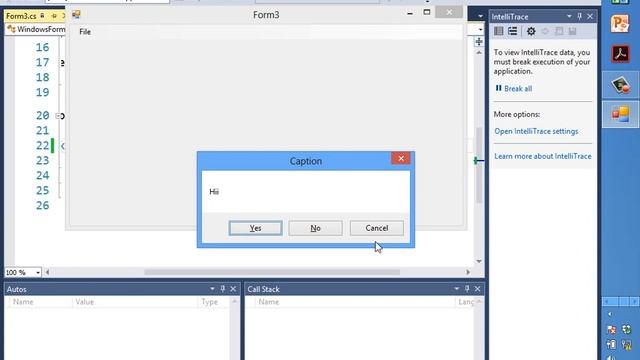Toggle auto-hide pin on the IntelliTrace panel
The image size is (640, 360).
tap(580, 17)
